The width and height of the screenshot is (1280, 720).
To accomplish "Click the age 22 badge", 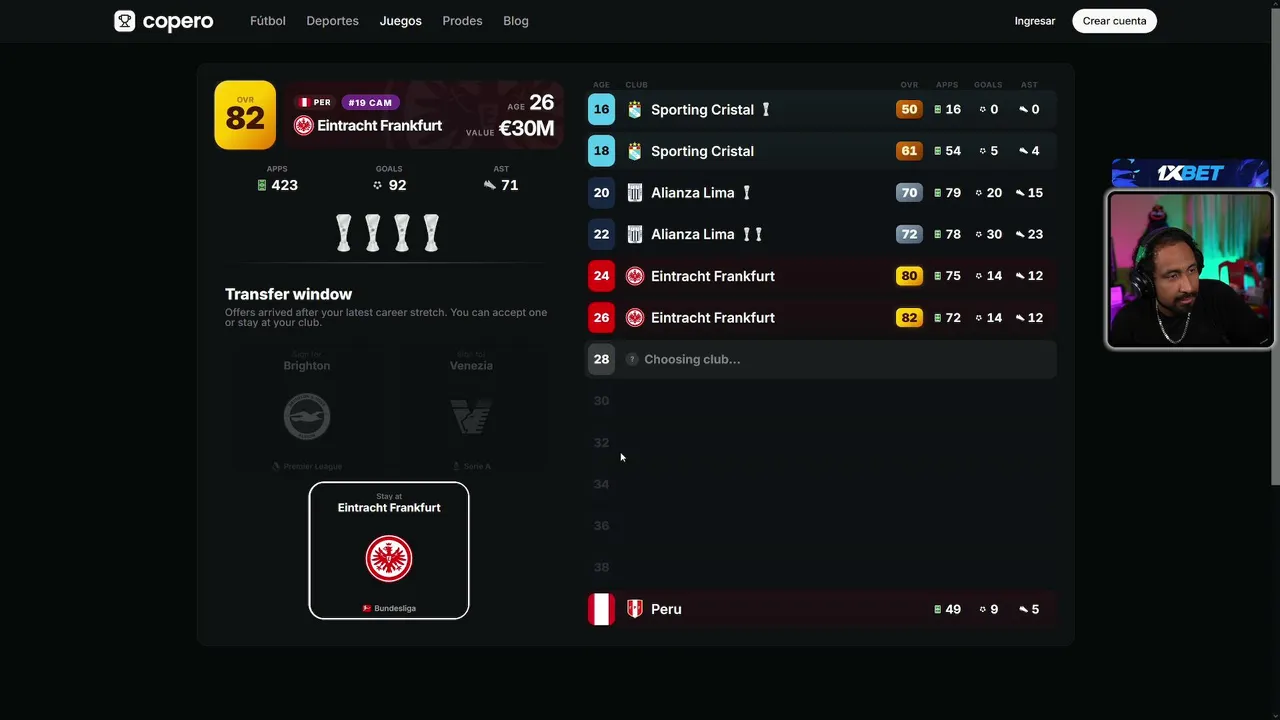I will pyautogui.click(x=601, y=234).
